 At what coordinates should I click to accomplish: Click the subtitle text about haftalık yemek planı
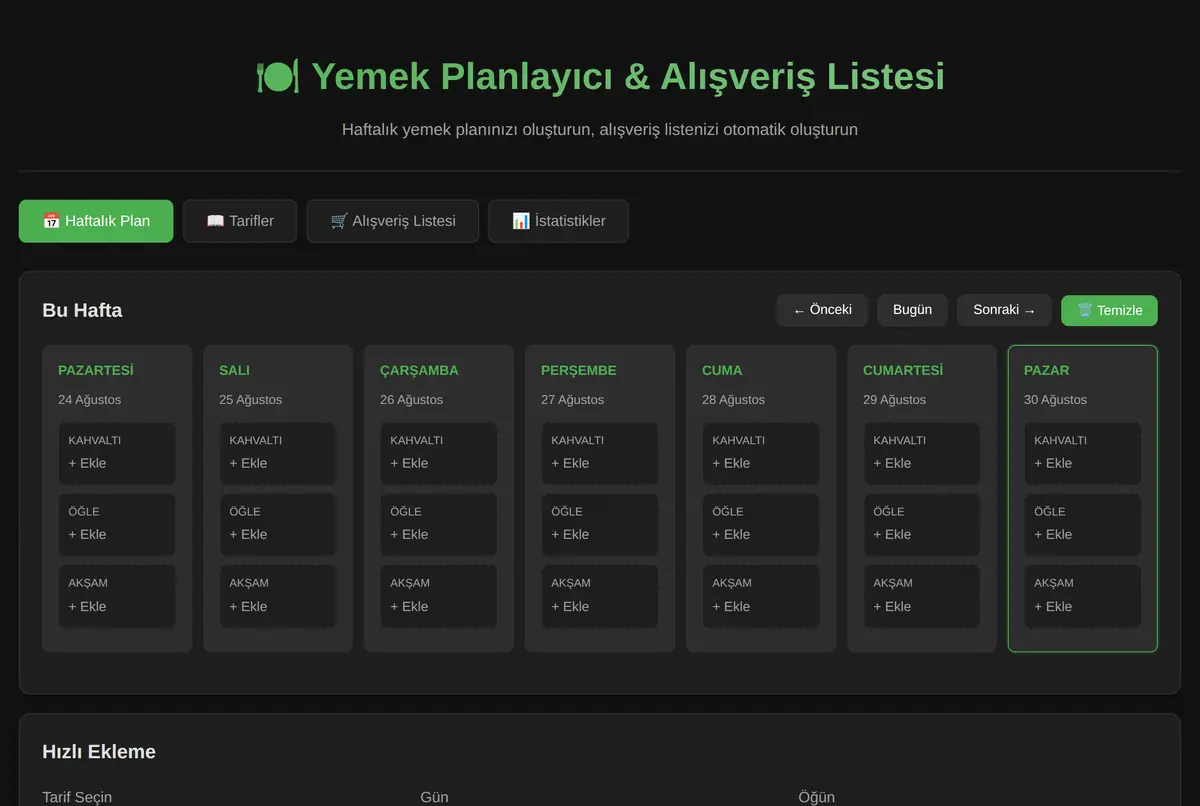coord(600,129)
